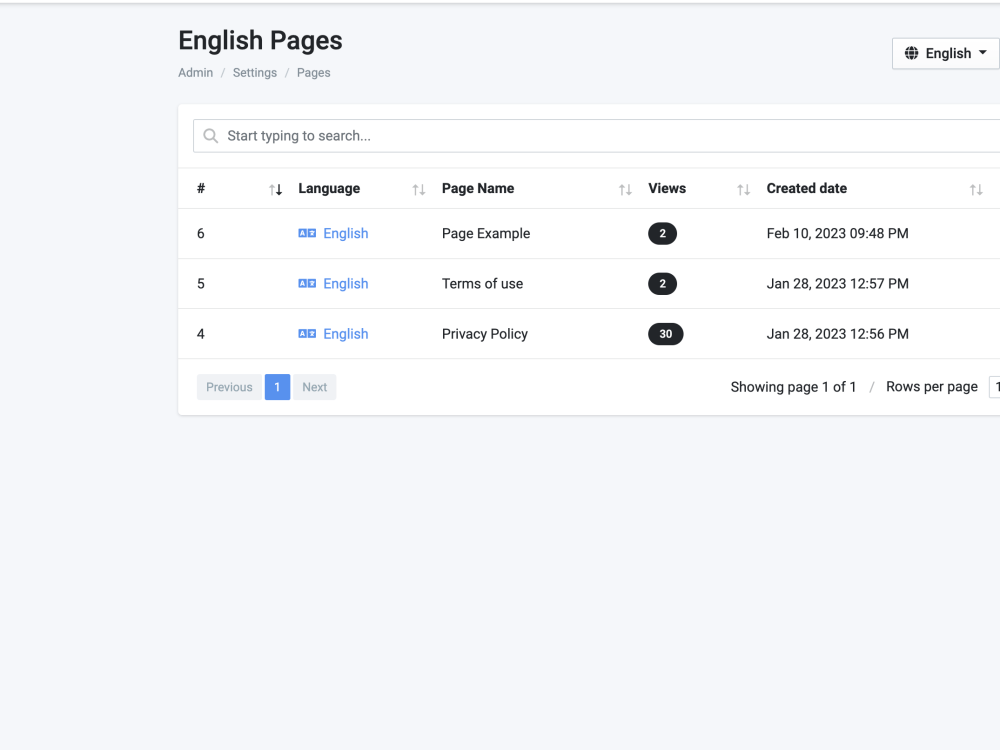Open English link in Privacy Policy row
The image size is (1000, 750).
pos(346,334)
